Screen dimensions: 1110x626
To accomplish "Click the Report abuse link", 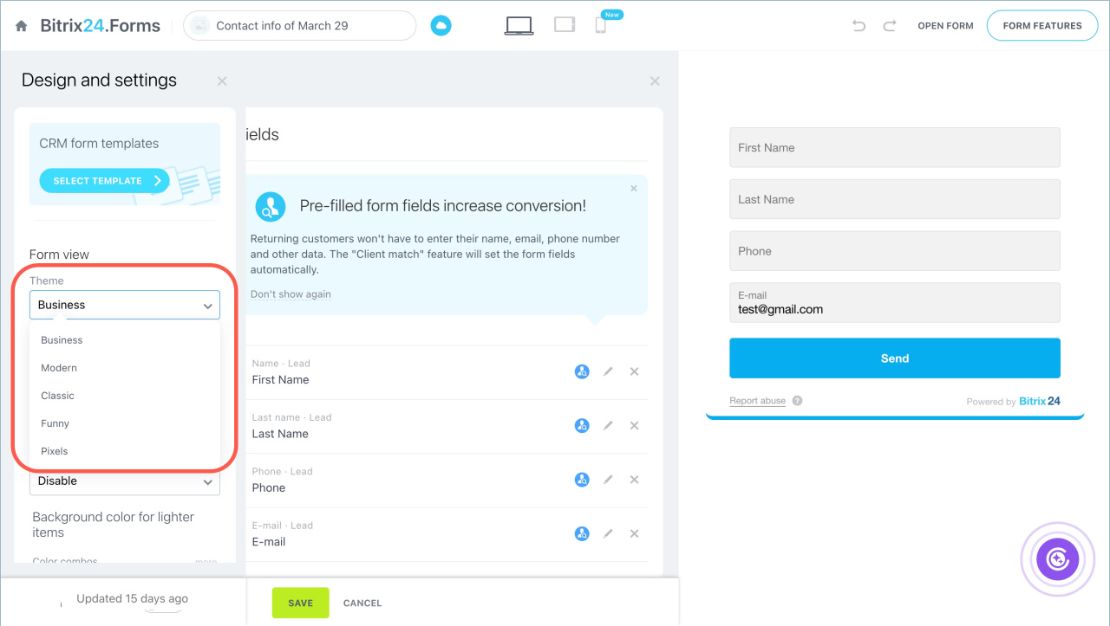I will coord(757,401).
